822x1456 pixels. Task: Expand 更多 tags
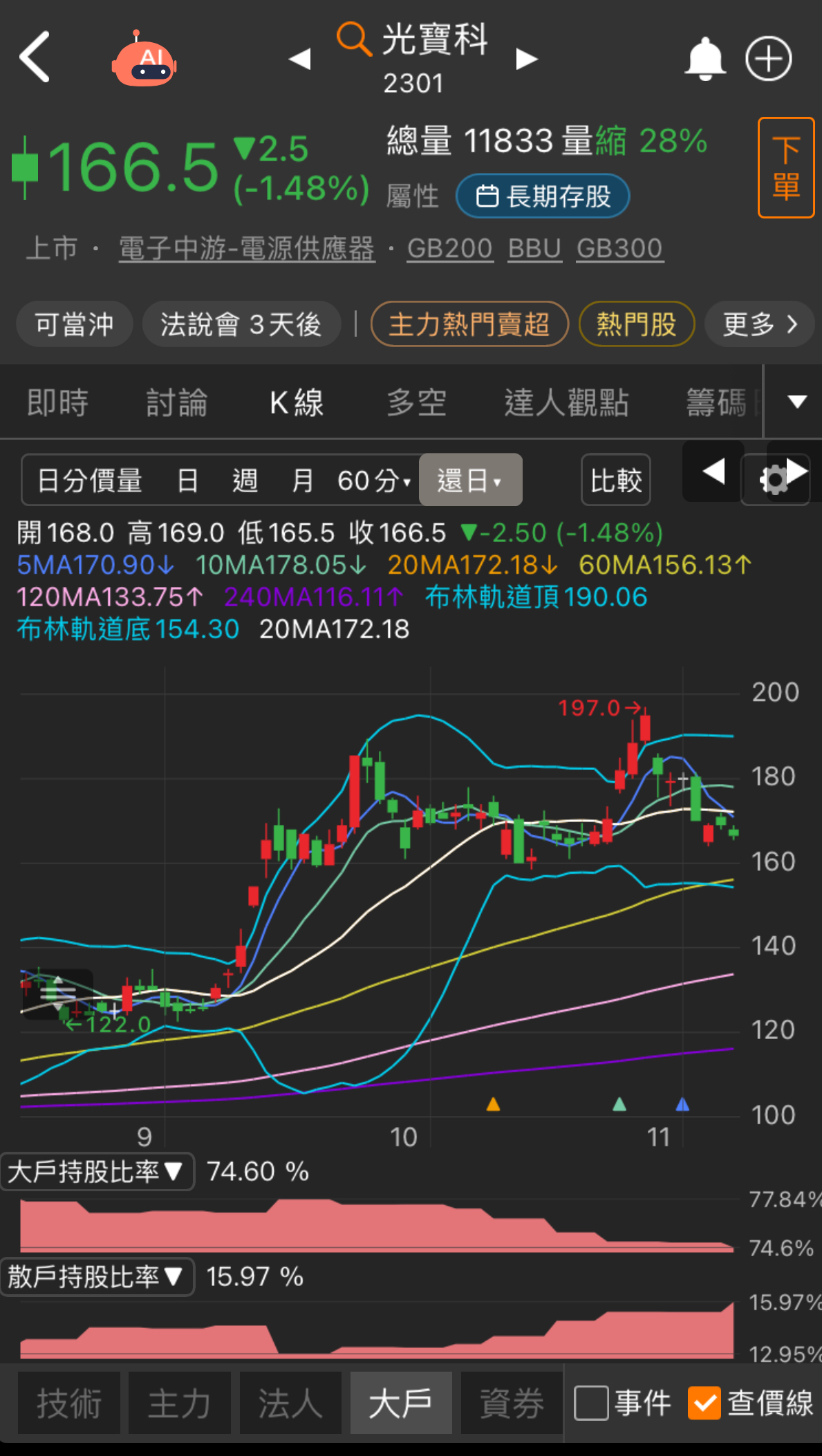(x=760, y=324)
